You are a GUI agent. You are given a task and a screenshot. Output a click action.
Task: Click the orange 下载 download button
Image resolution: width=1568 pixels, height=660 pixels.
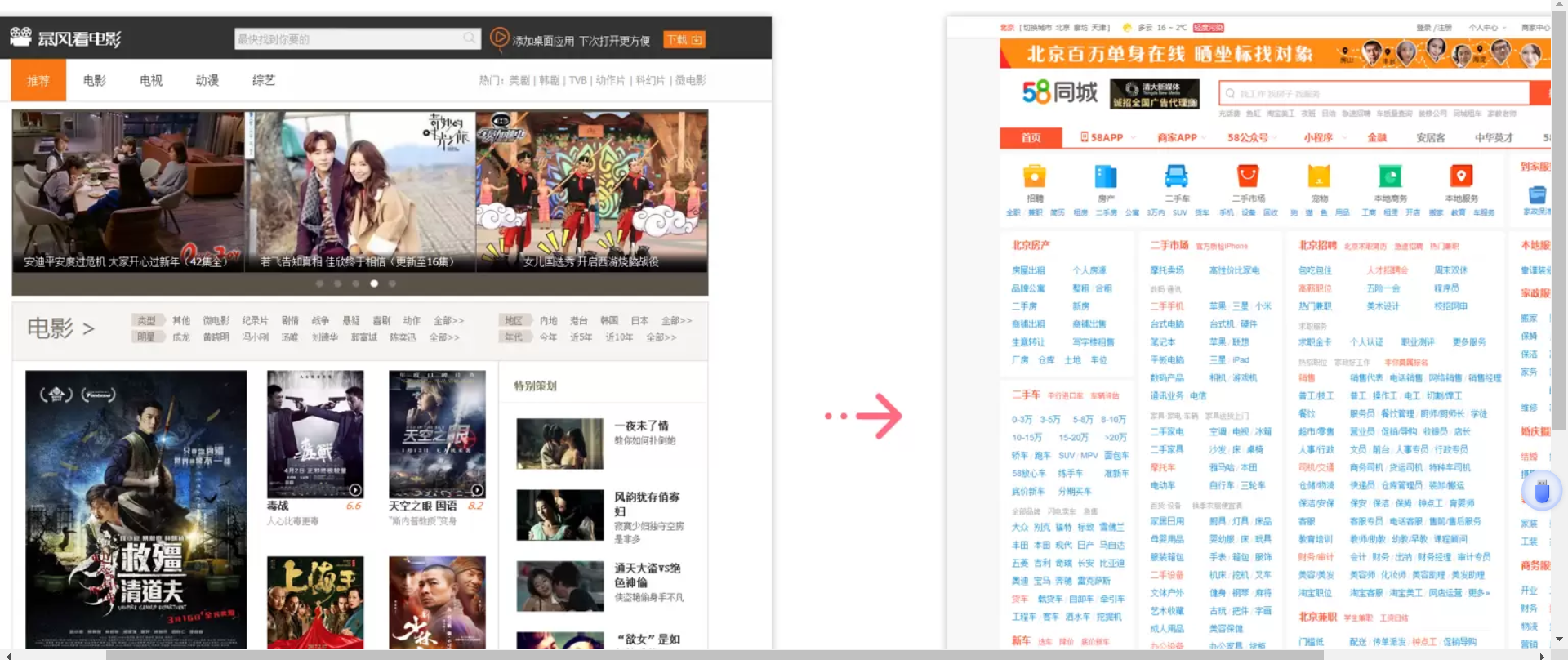click(684, 39)
